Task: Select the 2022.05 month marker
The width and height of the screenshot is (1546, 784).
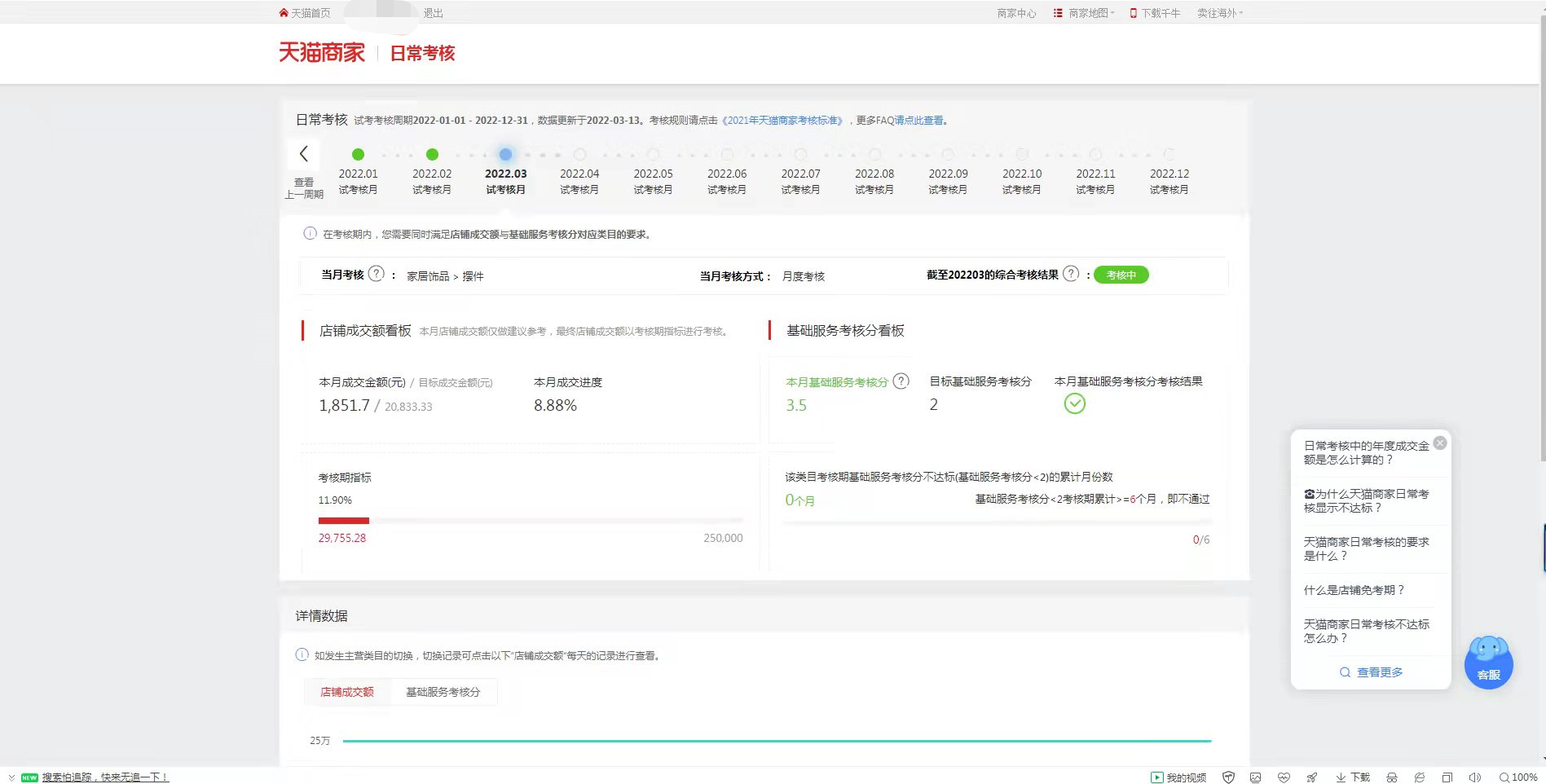Action: point(653,154)
